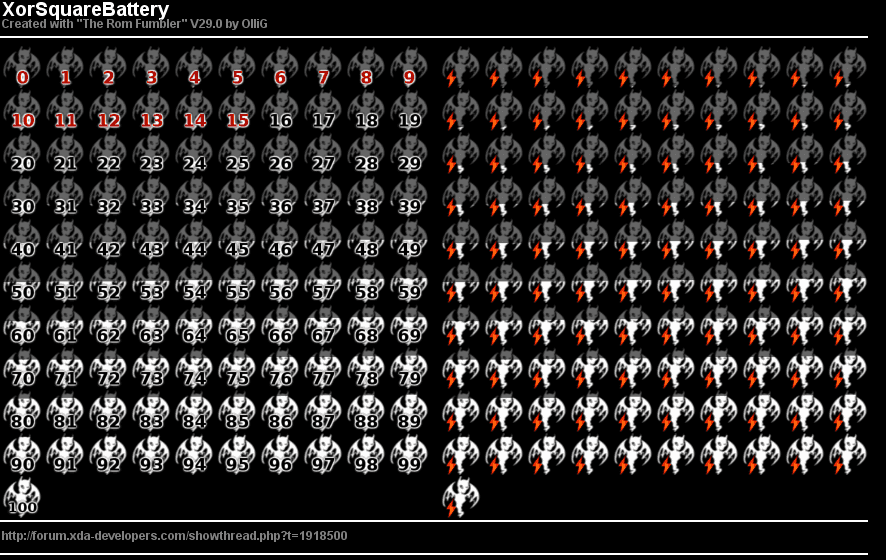Click the battery icon labeled 7
The width and height of the screenshot is (886, 560).
point(323,68)
